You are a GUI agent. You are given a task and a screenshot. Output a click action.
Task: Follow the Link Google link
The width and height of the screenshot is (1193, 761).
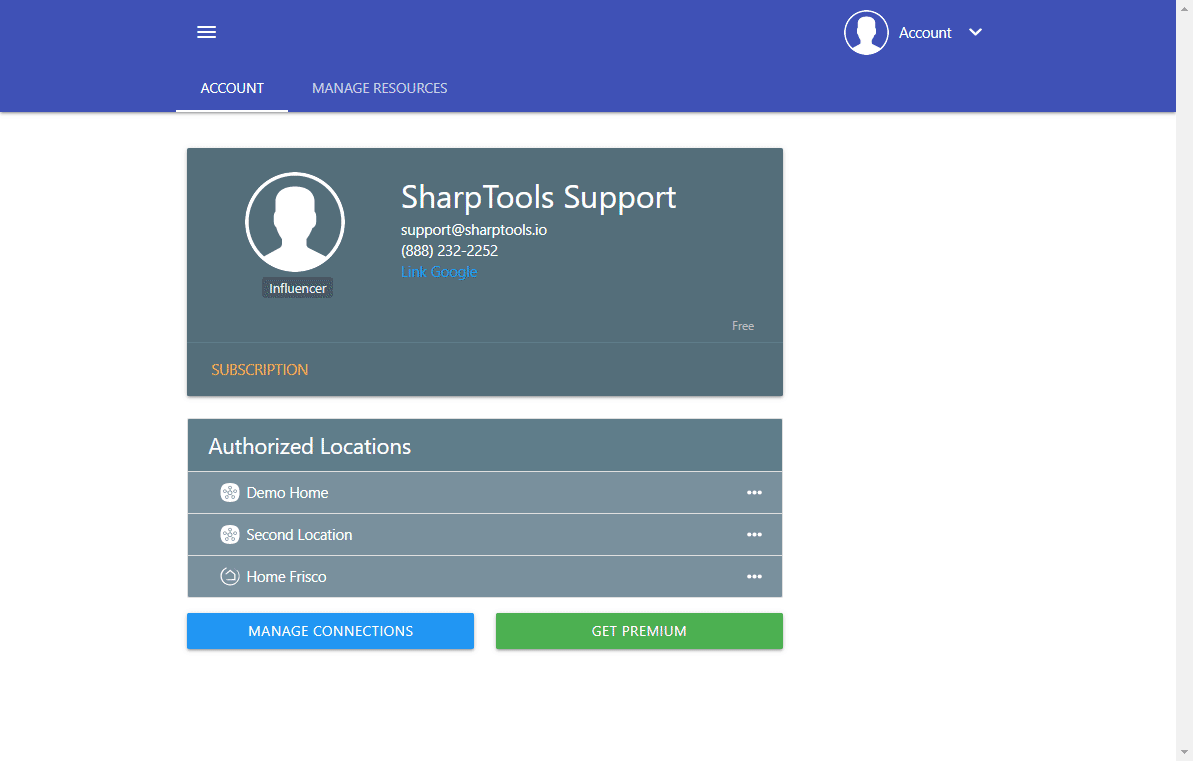[x=439, y=272]
